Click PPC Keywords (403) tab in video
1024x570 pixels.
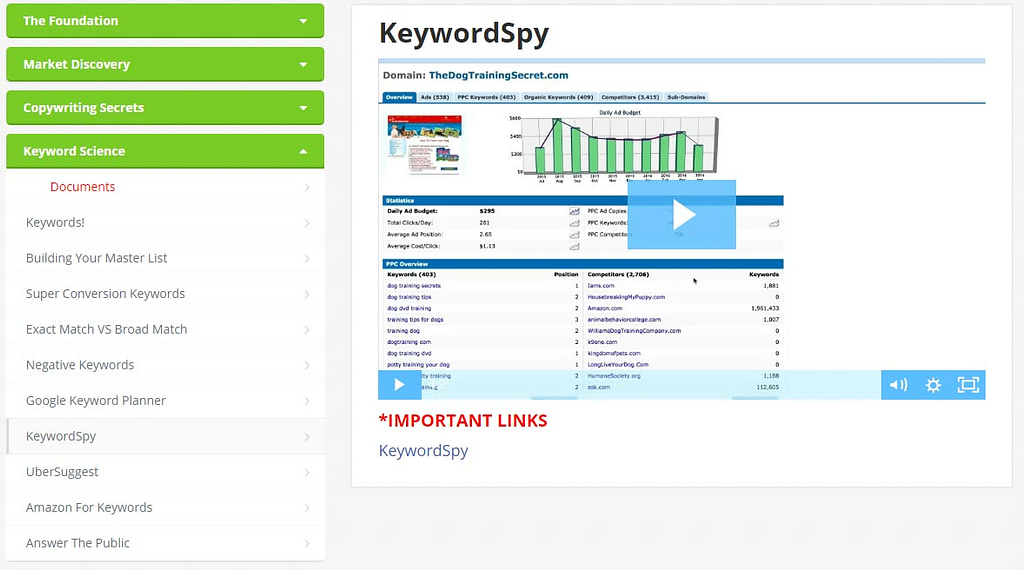point(487,97)
